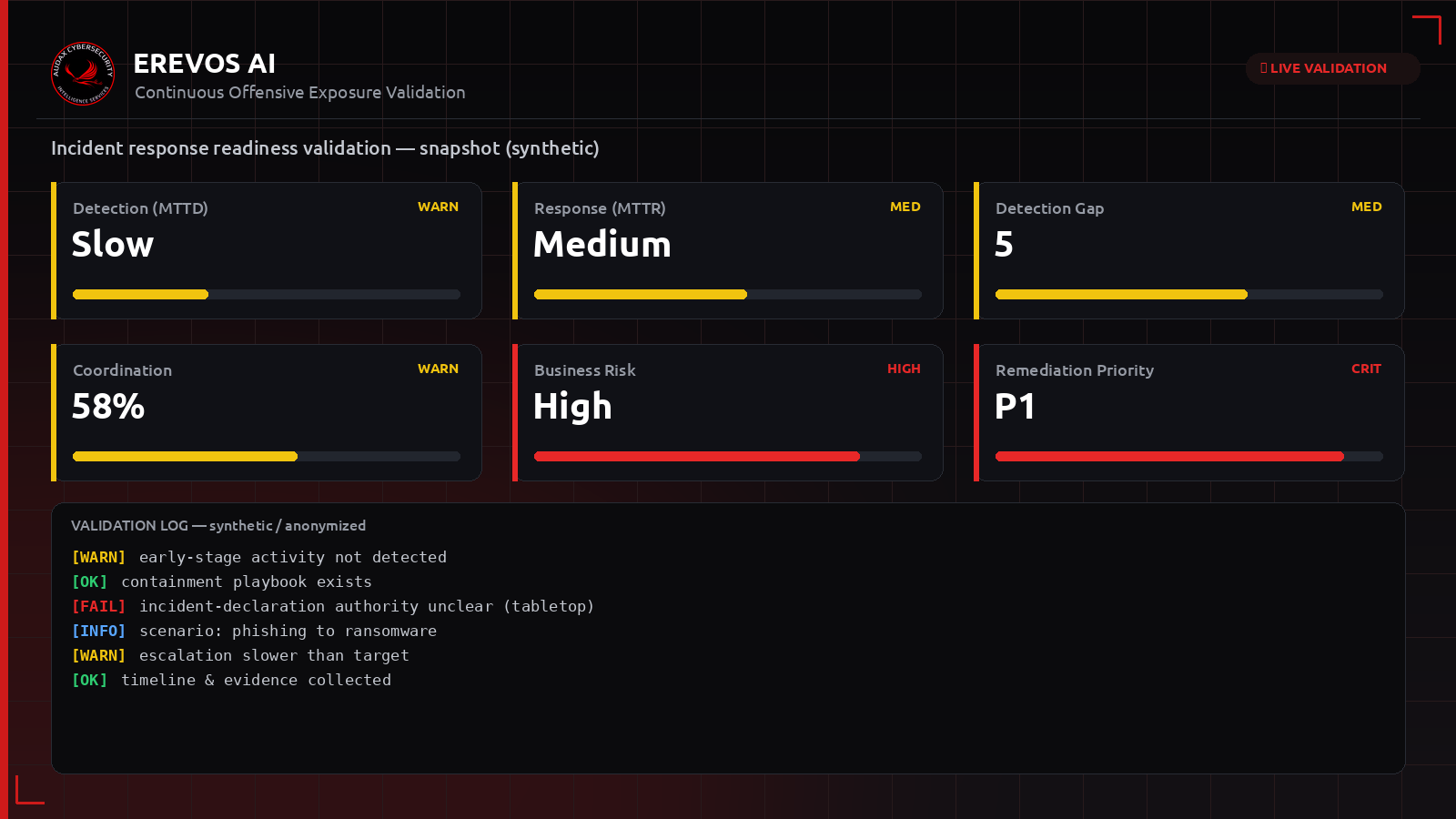Screen dimensions: 1456x819
Task: Click the Detection Gap progress bar
Action: 1189,294
